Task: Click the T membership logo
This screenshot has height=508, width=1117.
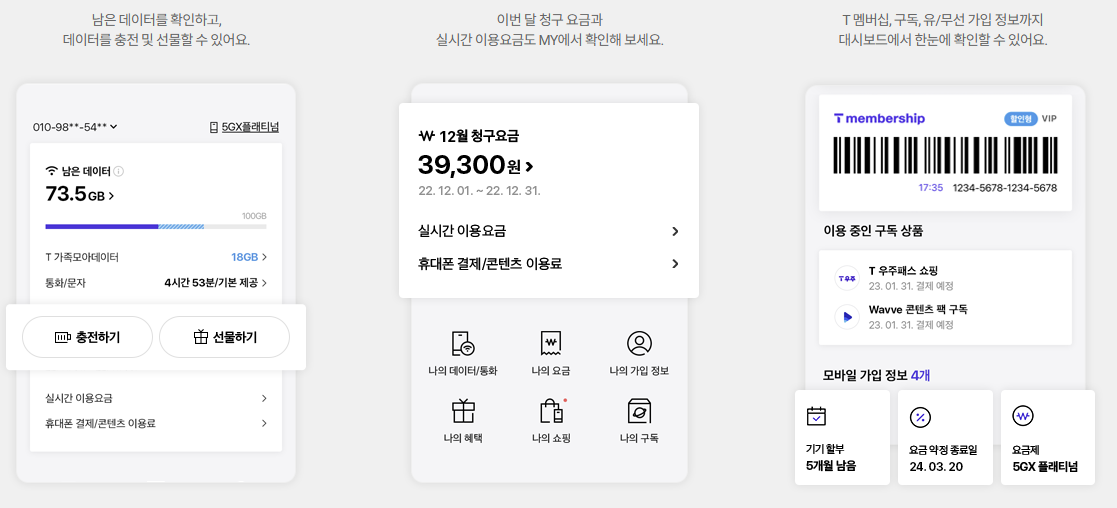Action: click(879, 118)
